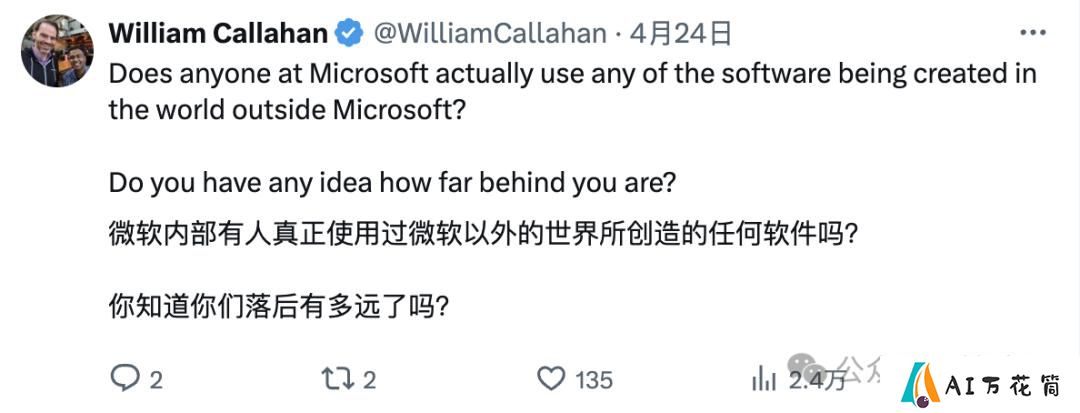Click the blue verified badge
This screenshot has height=413, width=1080.
(349, 33)
